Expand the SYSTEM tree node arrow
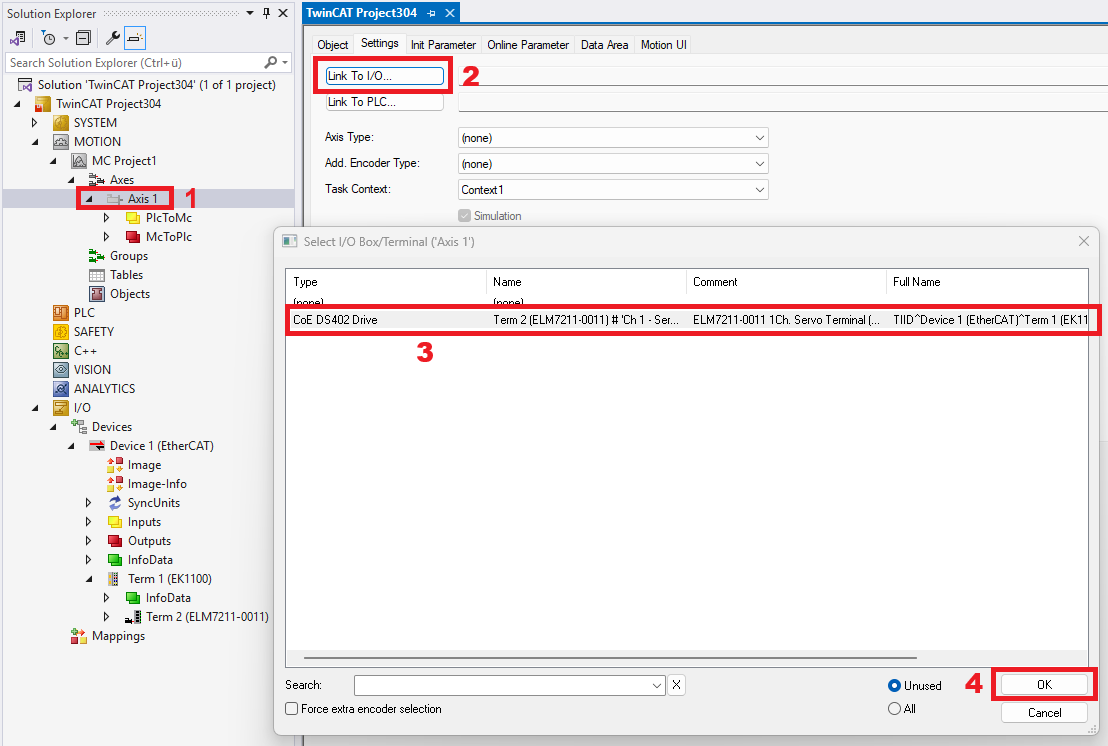1108x746 pixels. point(34,122)
